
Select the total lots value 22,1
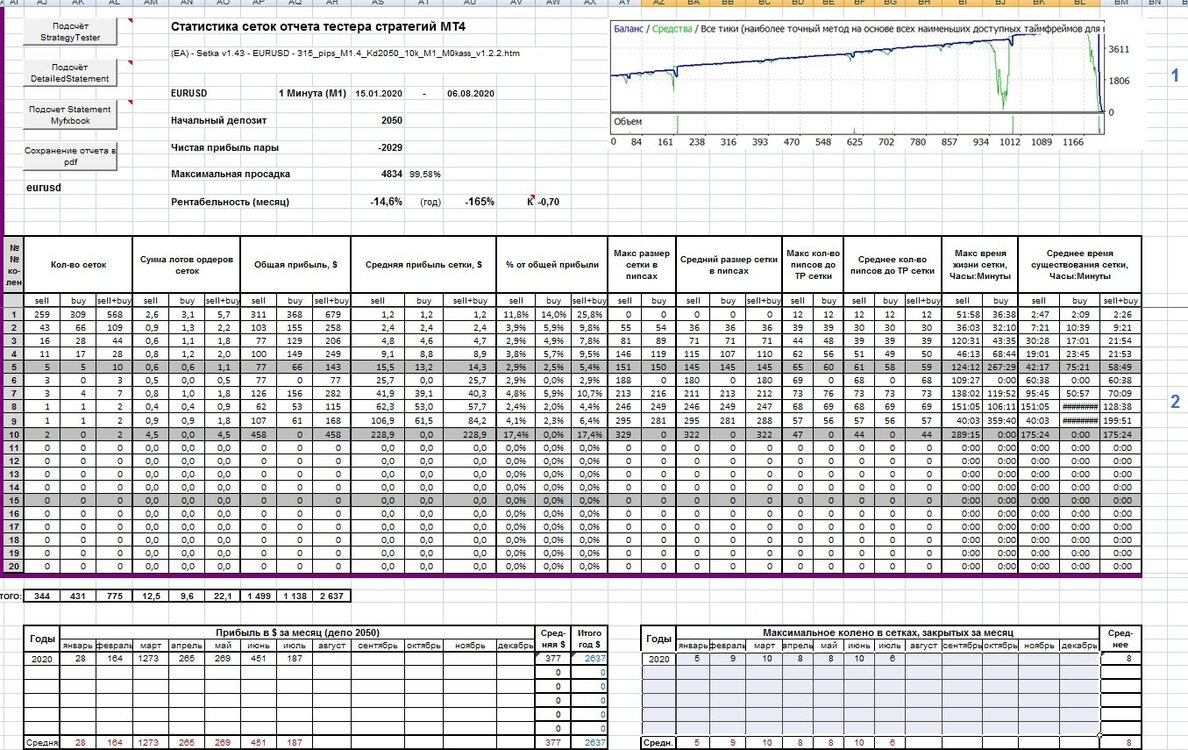223,596
